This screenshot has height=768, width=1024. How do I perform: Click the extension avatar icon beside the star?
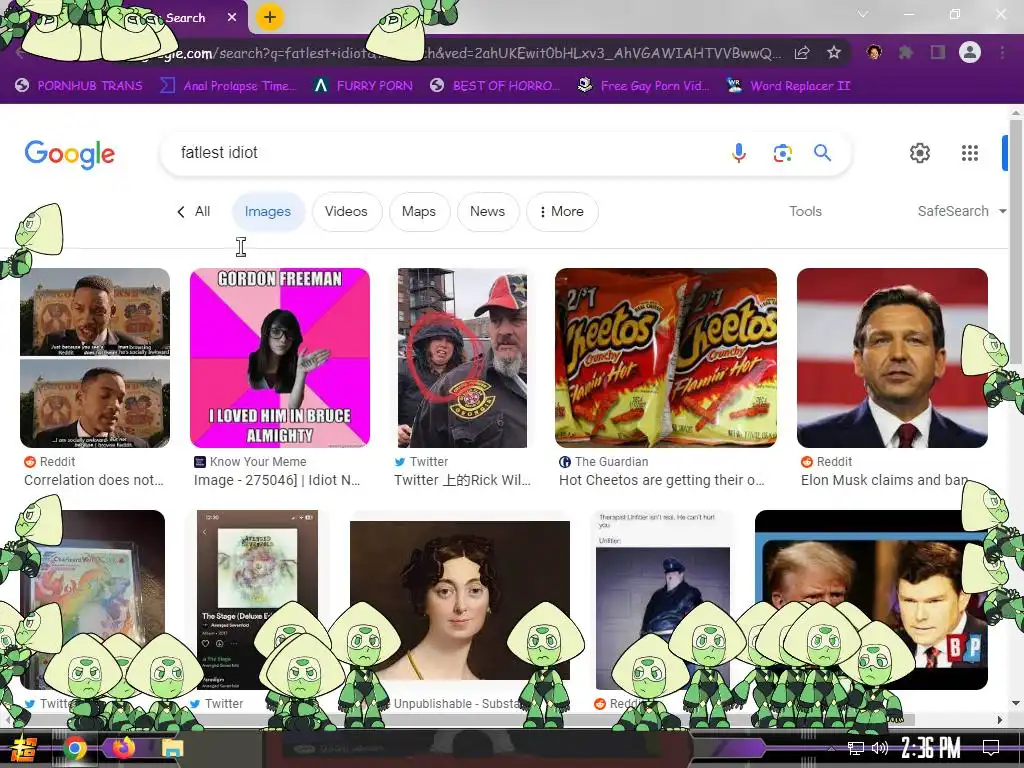[x=874, y=52]
